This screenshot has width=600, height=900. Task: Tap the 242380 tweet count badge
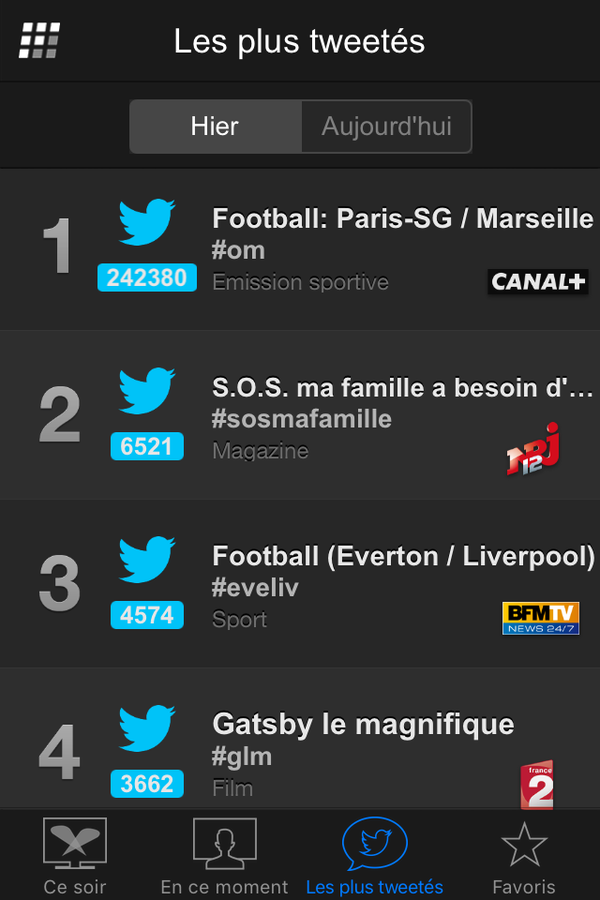147,278
